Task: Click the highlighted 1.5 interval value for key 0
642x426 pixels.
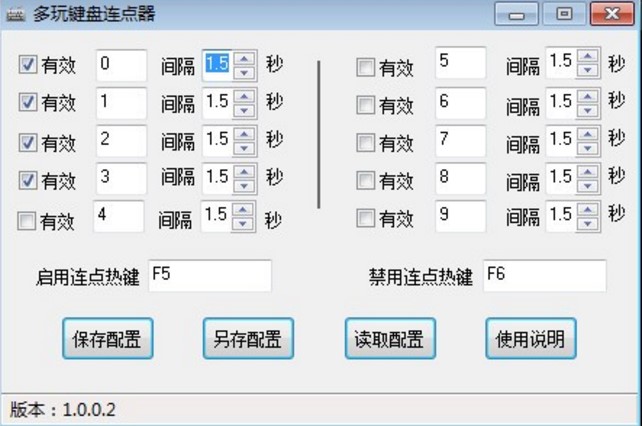Action: point(217,64)
